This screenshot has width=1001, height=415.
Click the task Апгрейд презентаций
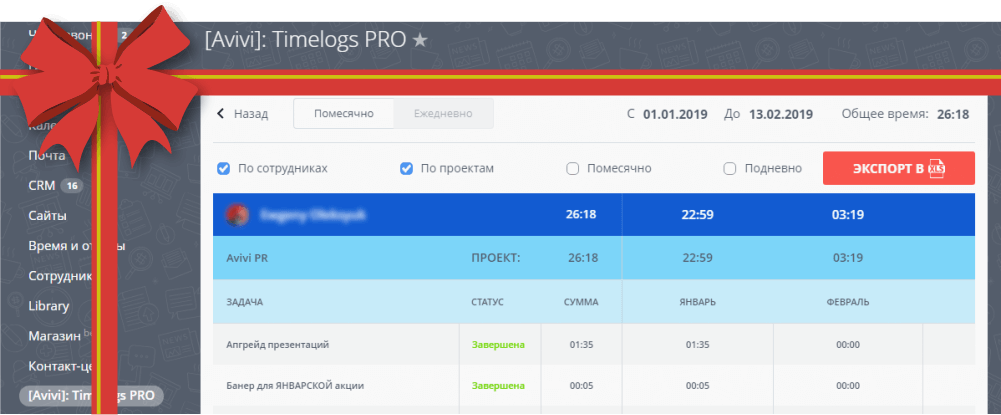(x=278, y=345)
